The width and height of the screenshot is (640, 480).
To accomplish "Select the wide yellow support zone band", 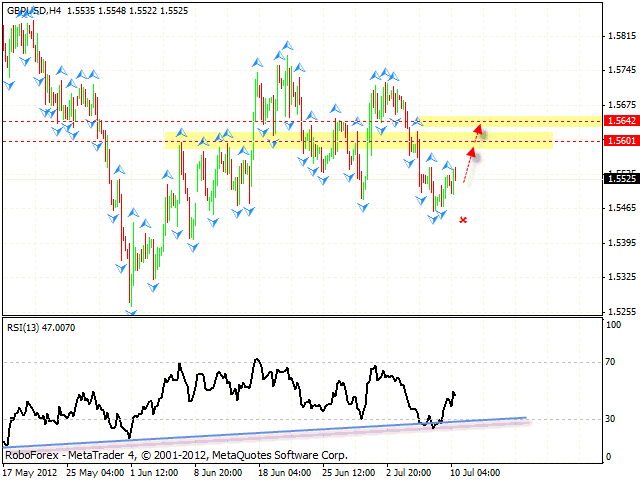I will coord(358,141).
